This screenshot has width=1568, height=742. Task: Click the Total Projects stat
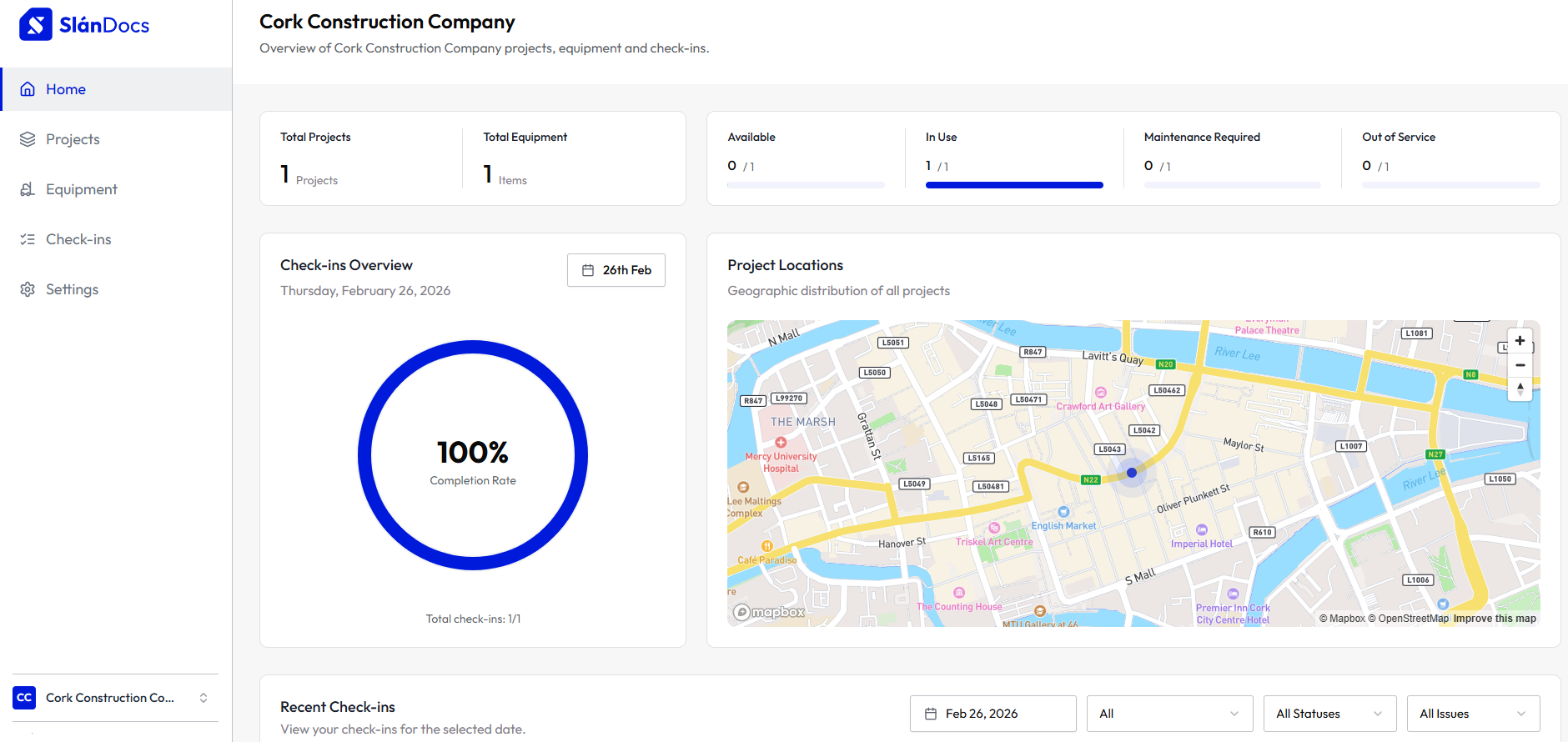click(361, 158)
